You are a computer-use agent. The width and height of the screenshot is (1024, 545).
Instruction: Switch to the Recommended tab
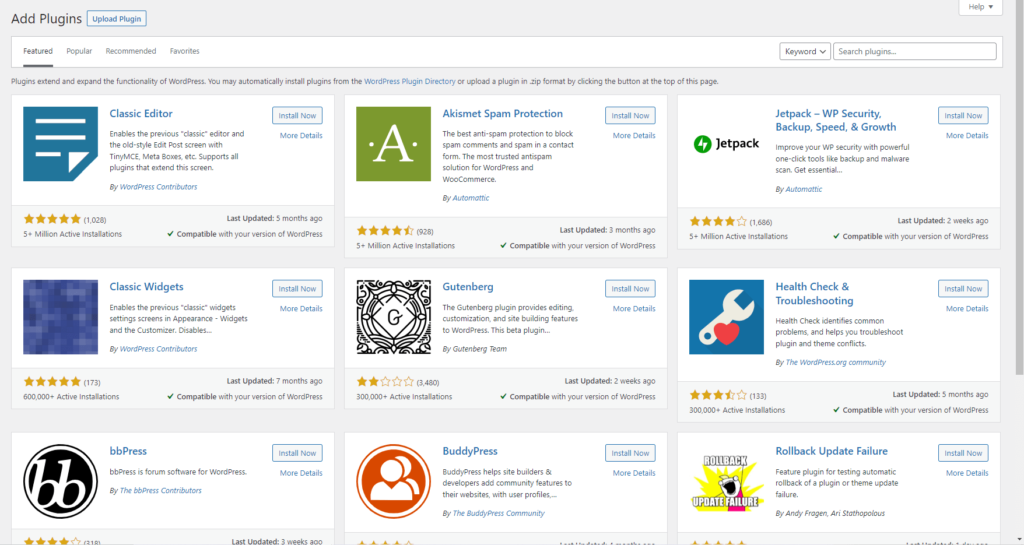tap(131, 51)
